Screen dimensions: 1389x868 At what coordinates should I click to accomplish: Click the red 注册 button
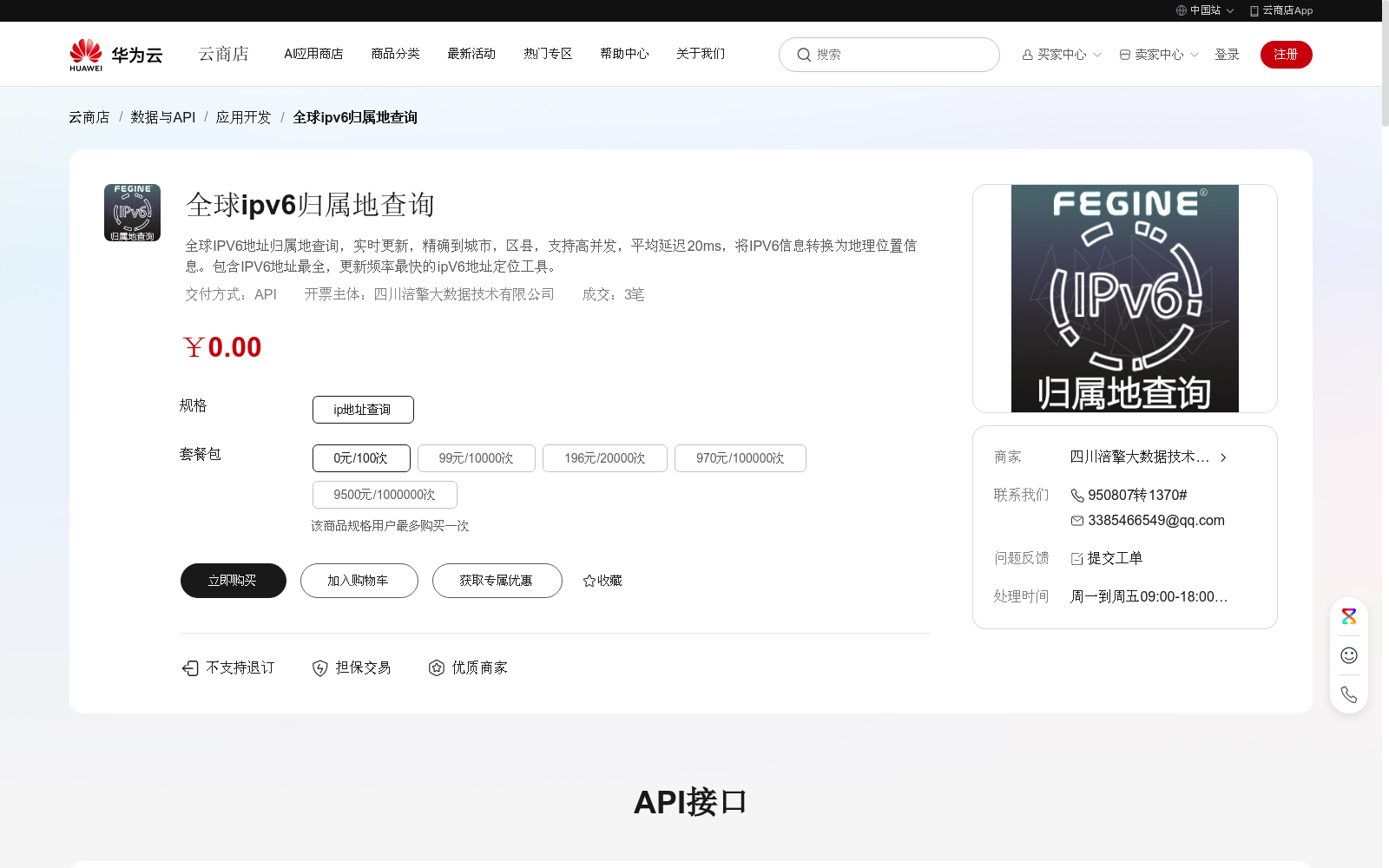point(1287,55)
